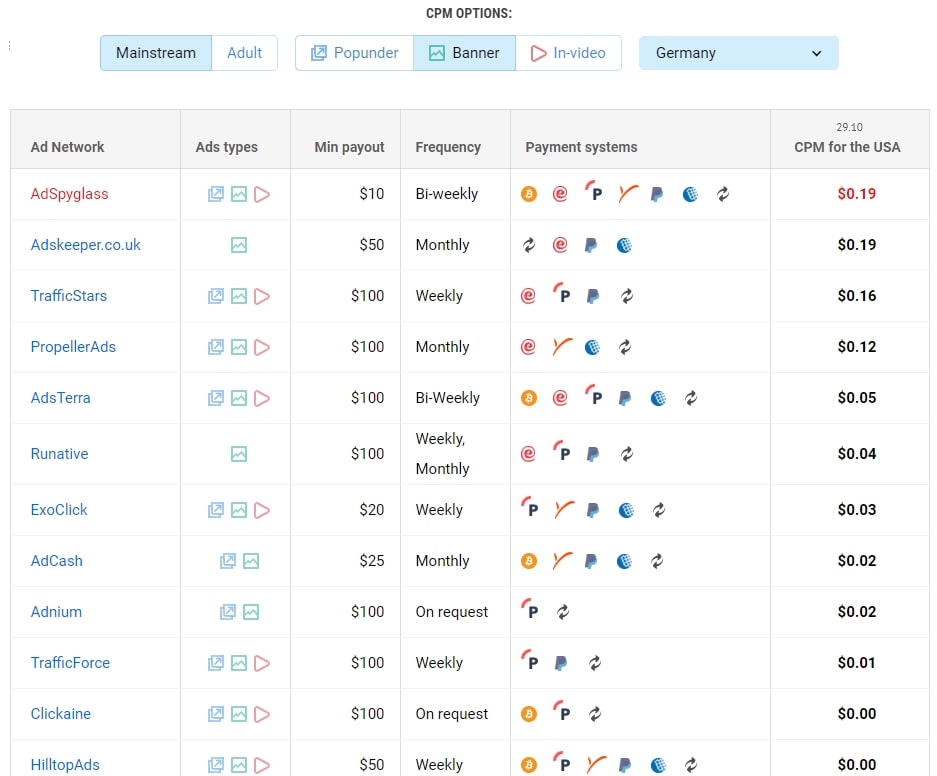The image size is (937, 776).
Task: Click Adskeeper PayPal payment icon
Action: (591, 246)
